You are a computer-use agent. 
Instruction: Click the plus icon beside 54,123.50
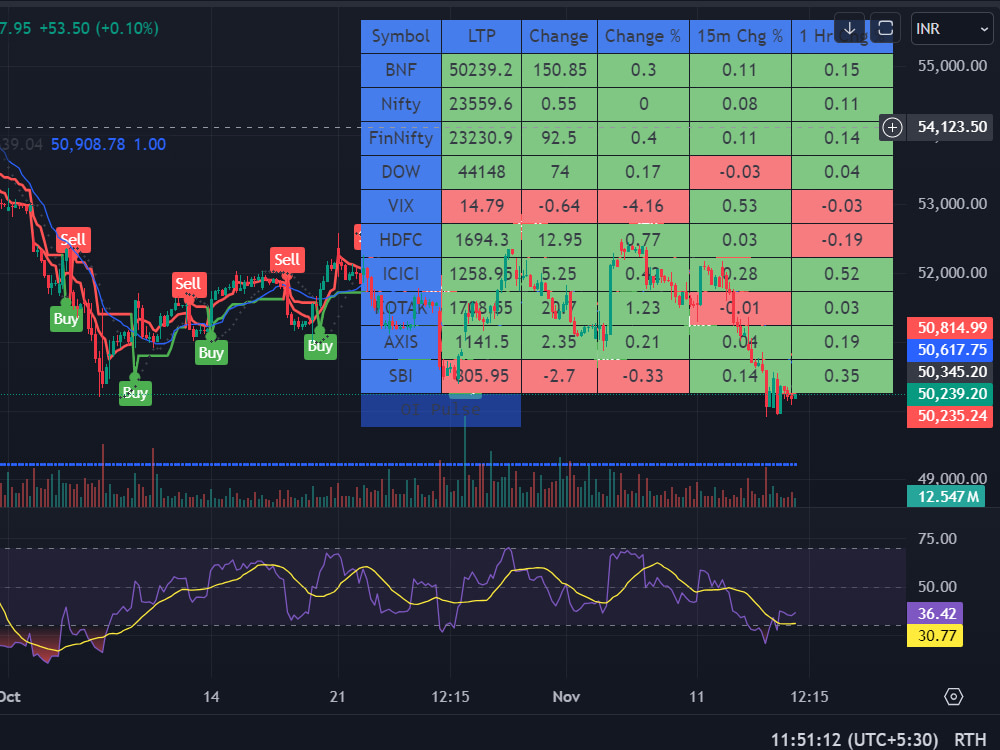[892, 128]
